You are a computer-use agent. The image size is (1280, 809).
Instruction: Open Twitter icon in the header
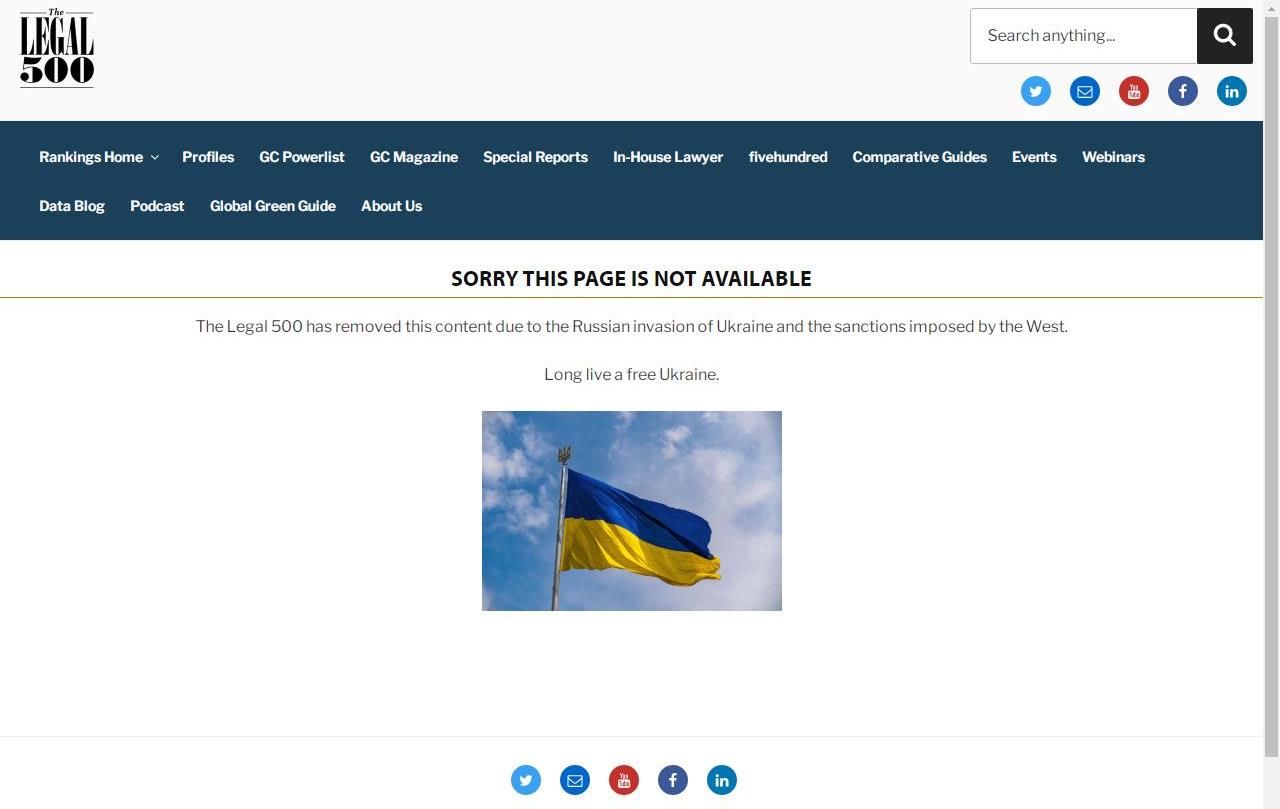pos(1036,91)
